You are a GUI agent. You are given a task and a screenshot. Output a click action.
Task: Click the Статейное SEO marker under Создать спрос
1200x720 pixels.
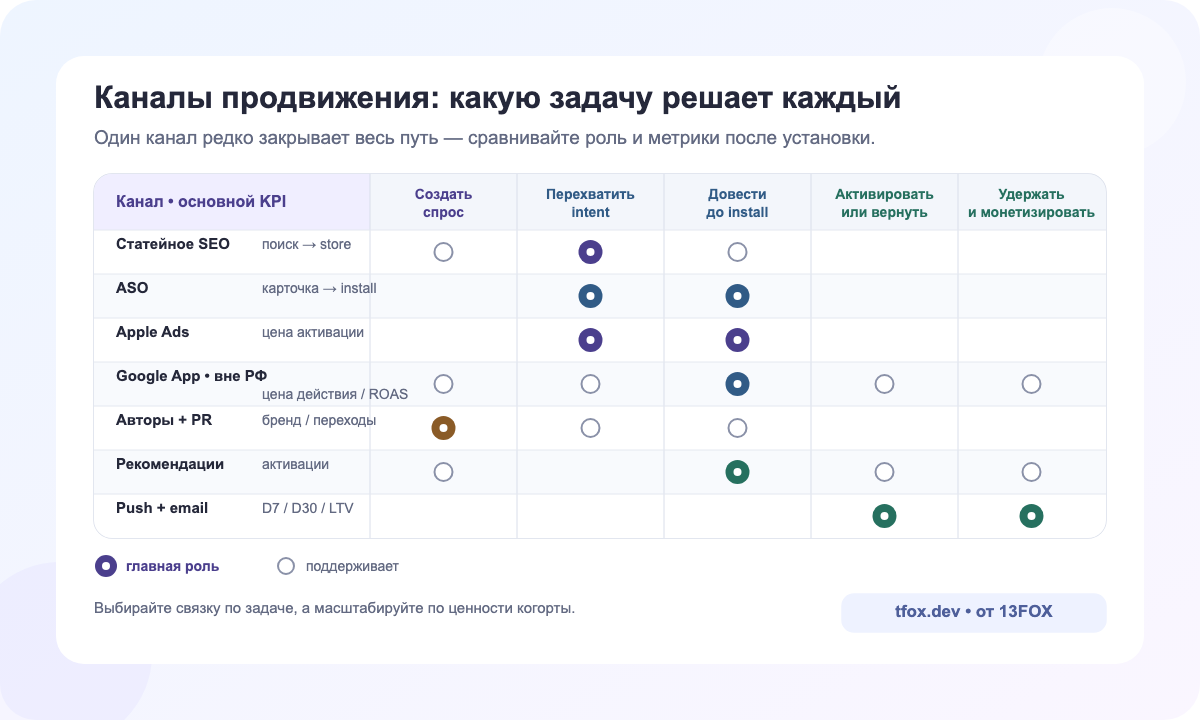[444, 252]
